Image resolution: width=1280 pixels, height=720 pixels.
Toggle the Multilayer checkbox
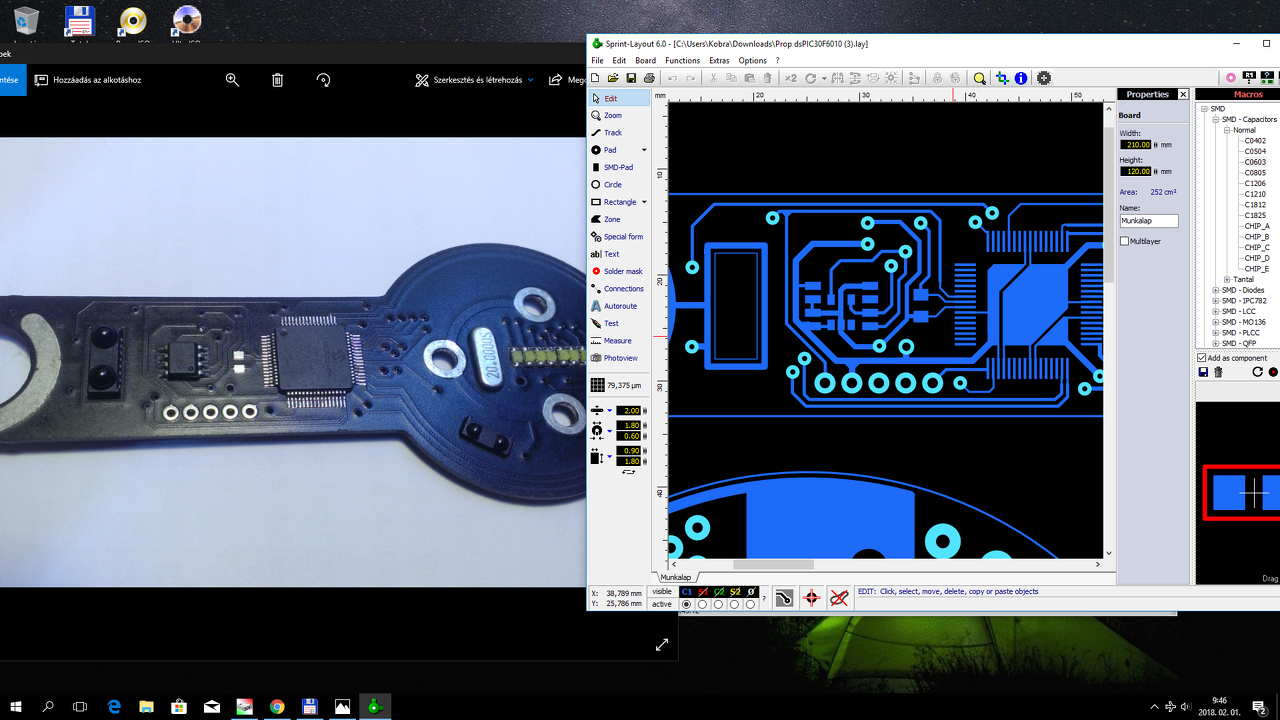click(1124, 241)
